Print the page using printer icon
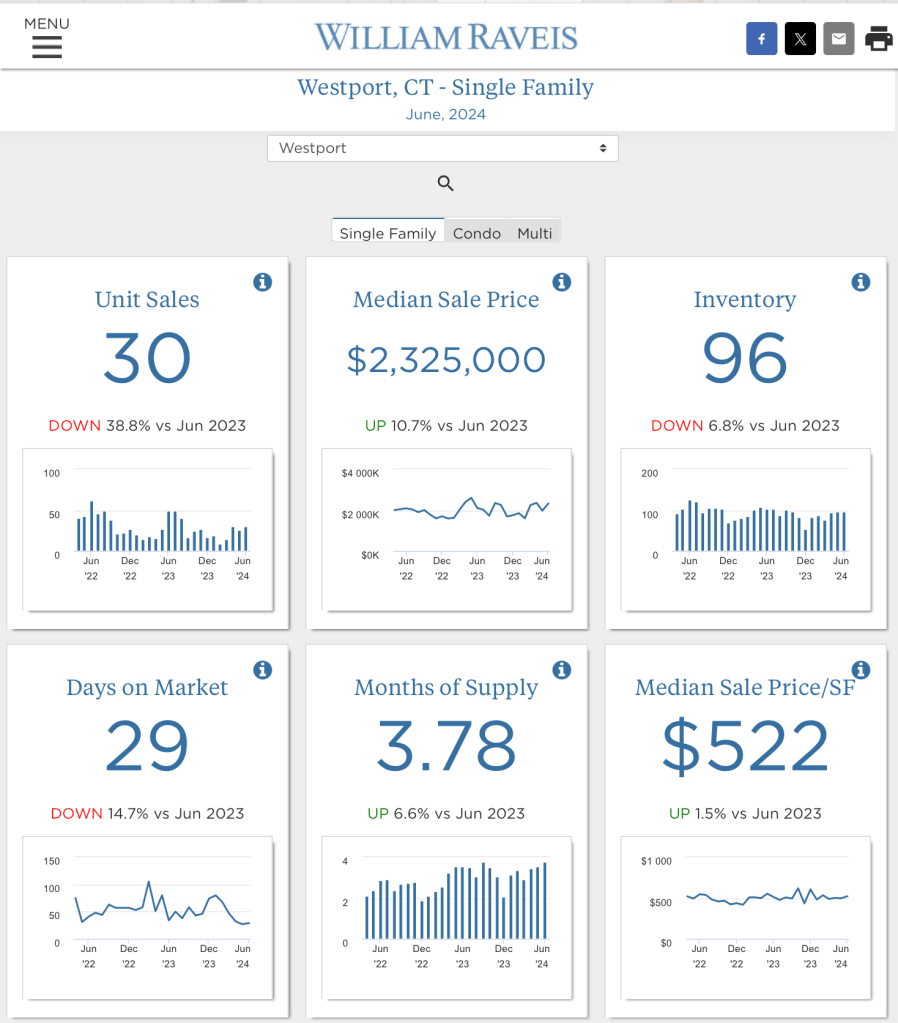898x1023 pixels. pyautogui.click(x=878, y=39)
